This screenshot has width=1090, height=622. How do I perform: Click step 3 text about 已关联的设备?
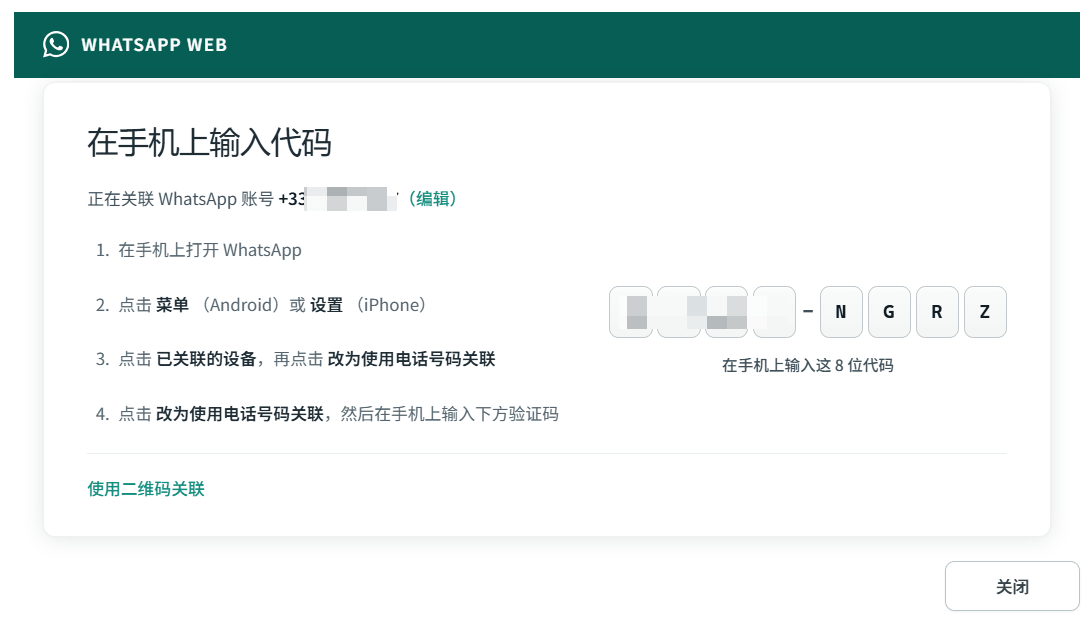[x=307, y=359]
